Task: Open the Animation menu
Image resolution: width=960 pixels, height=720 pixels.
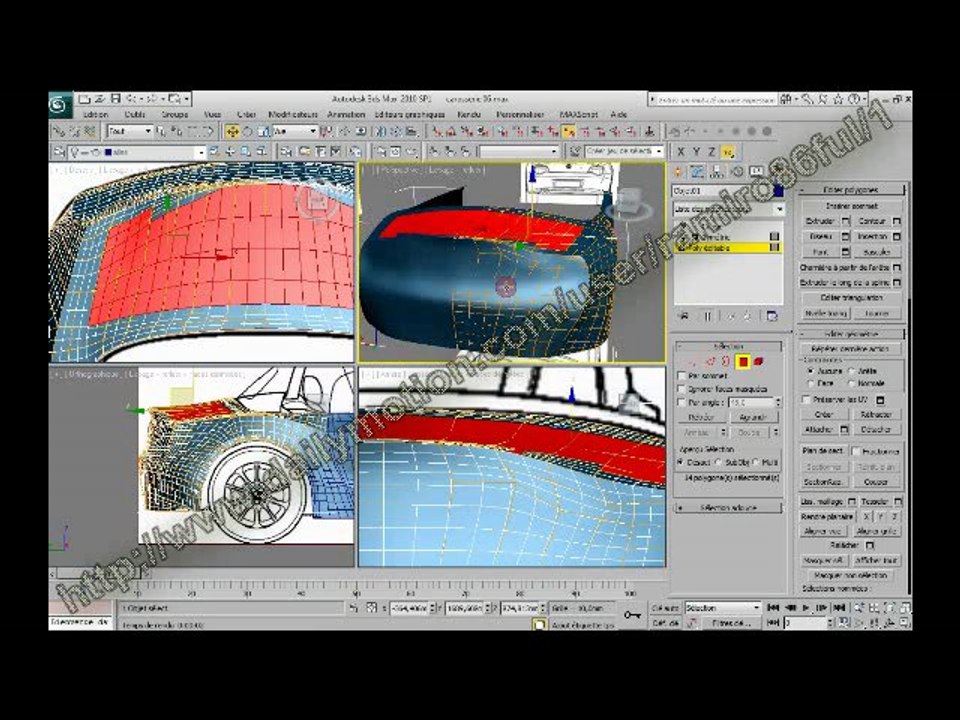Action: point(346,114)
